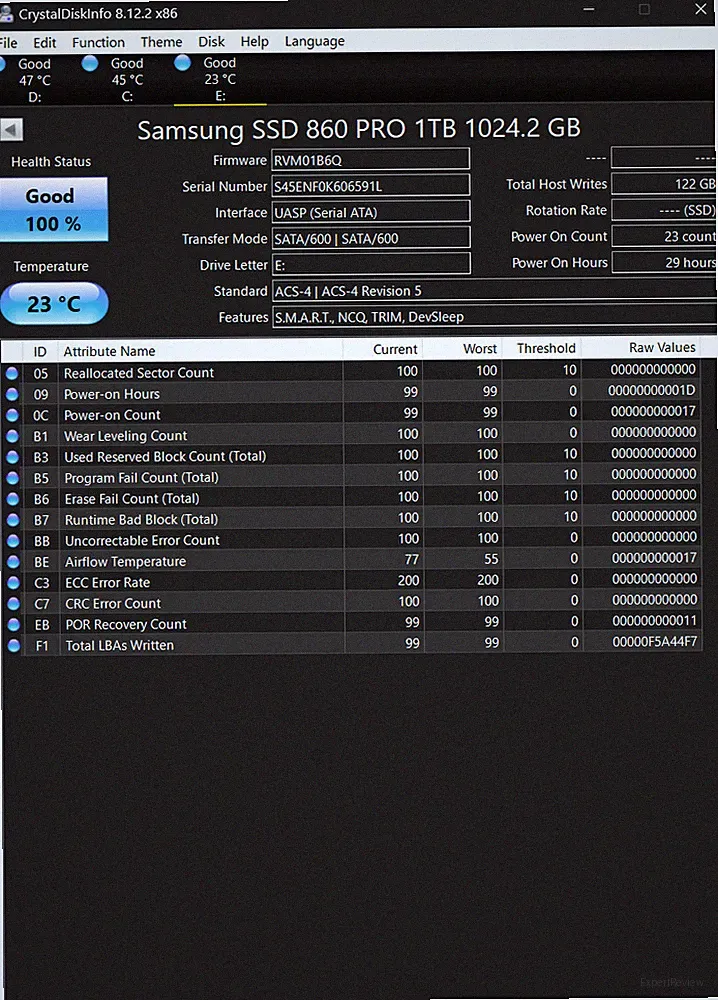The image size is (718, 1000).
Task: Go to previous disk with left arrow
Action: 11,130
